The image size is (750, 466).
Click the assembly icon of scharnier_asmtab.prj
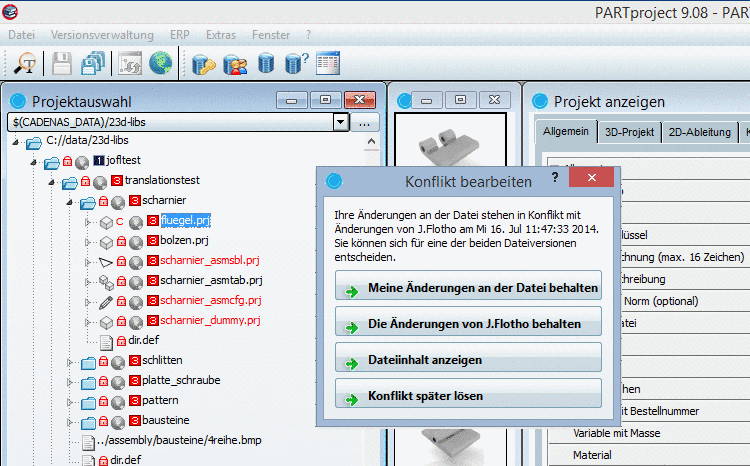(x=106, y=282)
